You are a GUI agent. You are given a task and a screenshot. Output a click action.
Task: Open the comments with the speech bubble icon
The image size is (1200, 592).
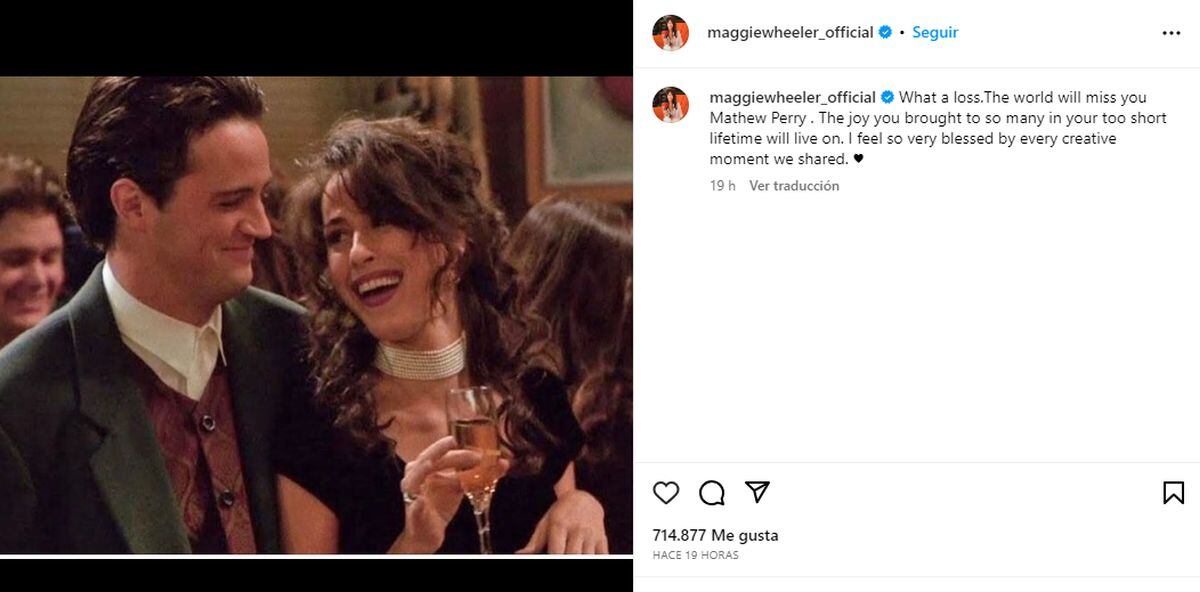[x=710, y=492]
